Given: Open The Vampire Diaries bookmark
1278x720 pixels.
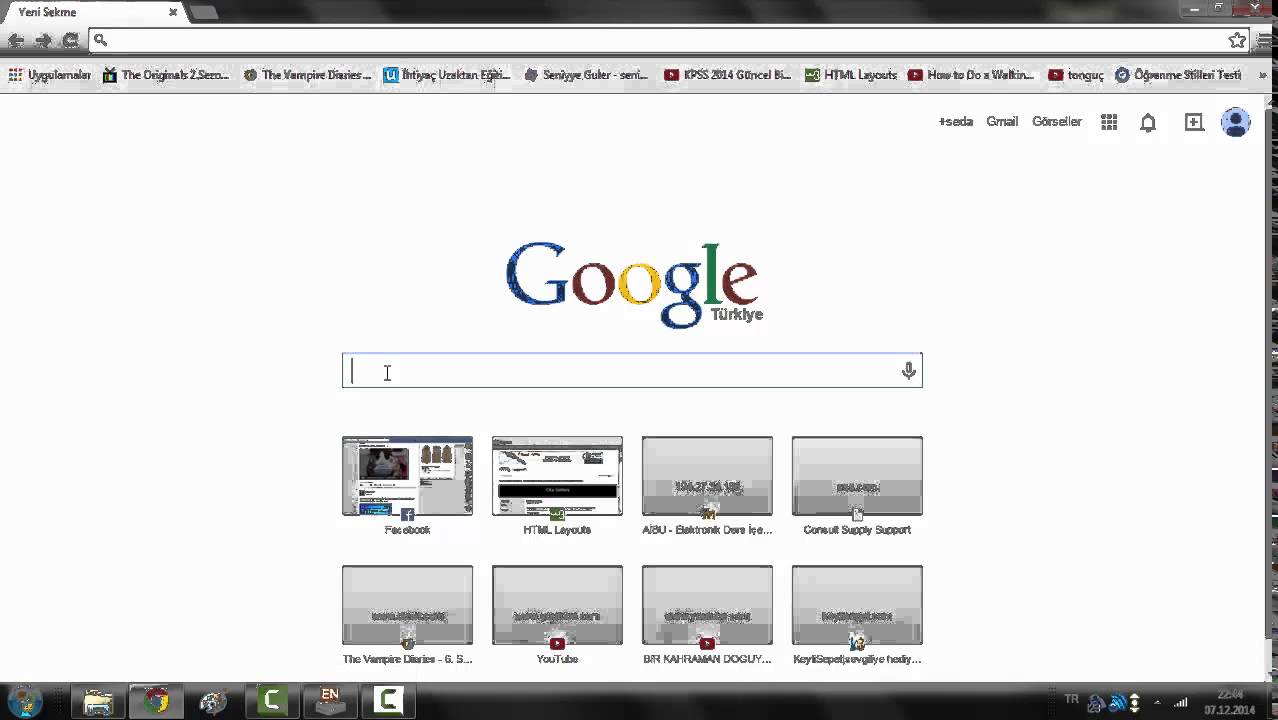Looking at the screenshot, I should click(308, 75).
